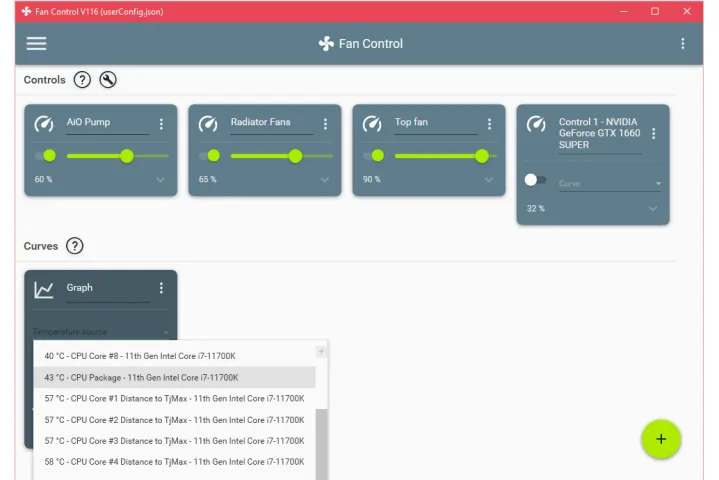This screenshot has width=719, height=480.
Task: Click the Graph curve line-chart icon
Action: pyautogui.click(x=44, y=290)
